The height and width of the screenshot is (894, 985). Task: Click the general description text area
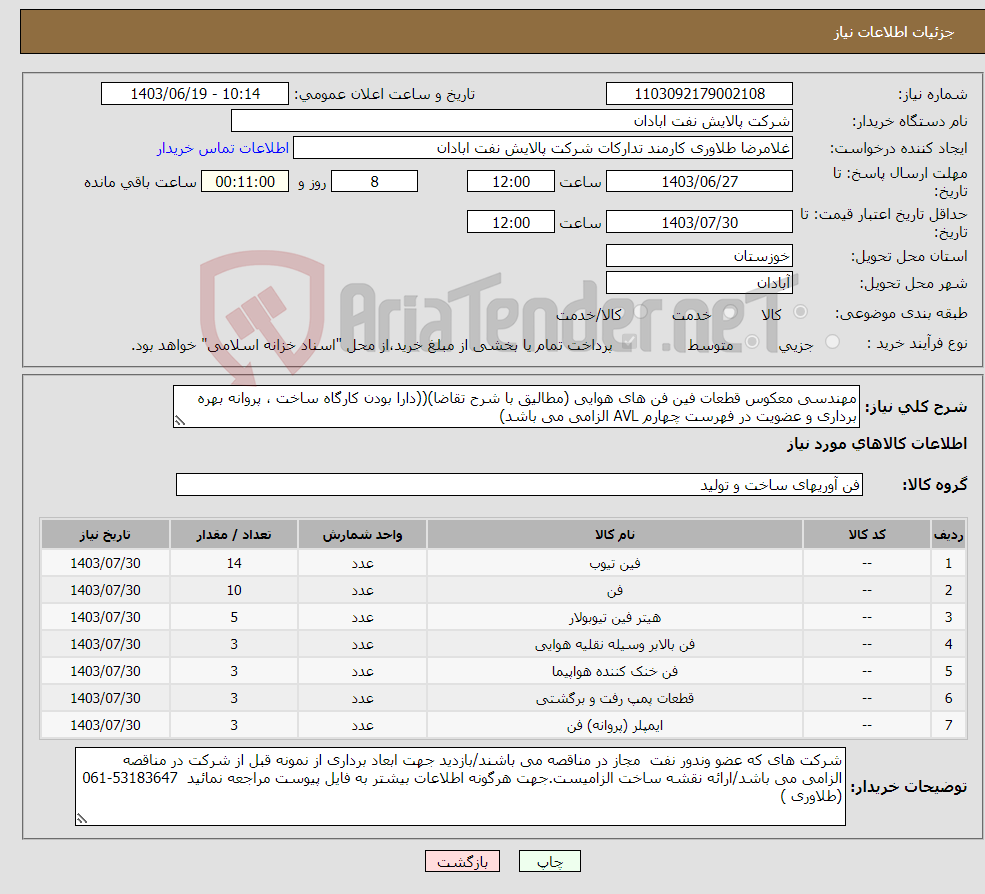click(x=516, y=407)
